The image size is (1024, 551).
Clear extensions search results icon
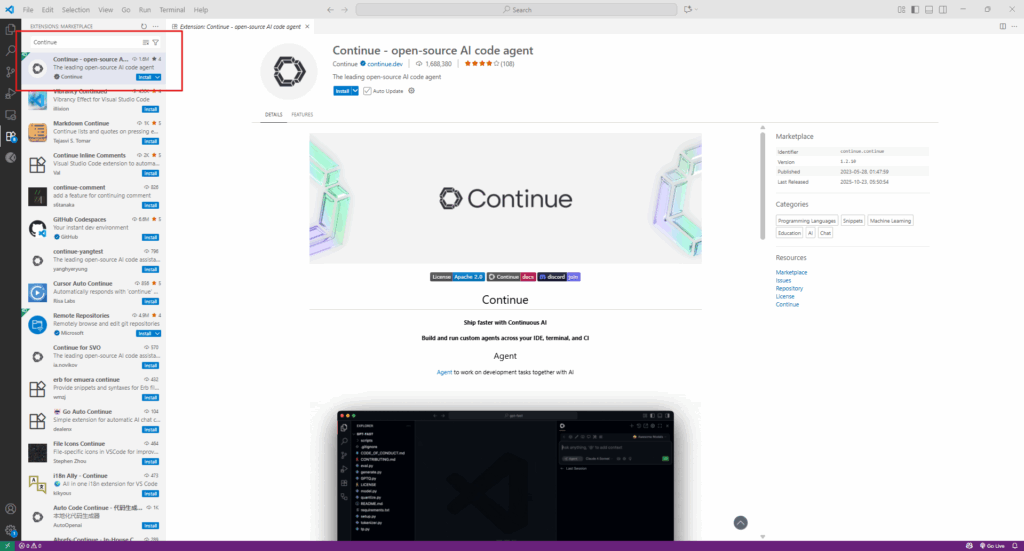coord(146,42)
